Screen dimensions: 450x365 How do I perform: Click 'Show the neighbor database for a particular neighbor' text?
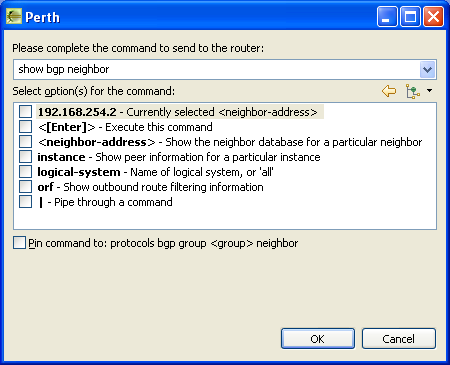click(294, 142)
